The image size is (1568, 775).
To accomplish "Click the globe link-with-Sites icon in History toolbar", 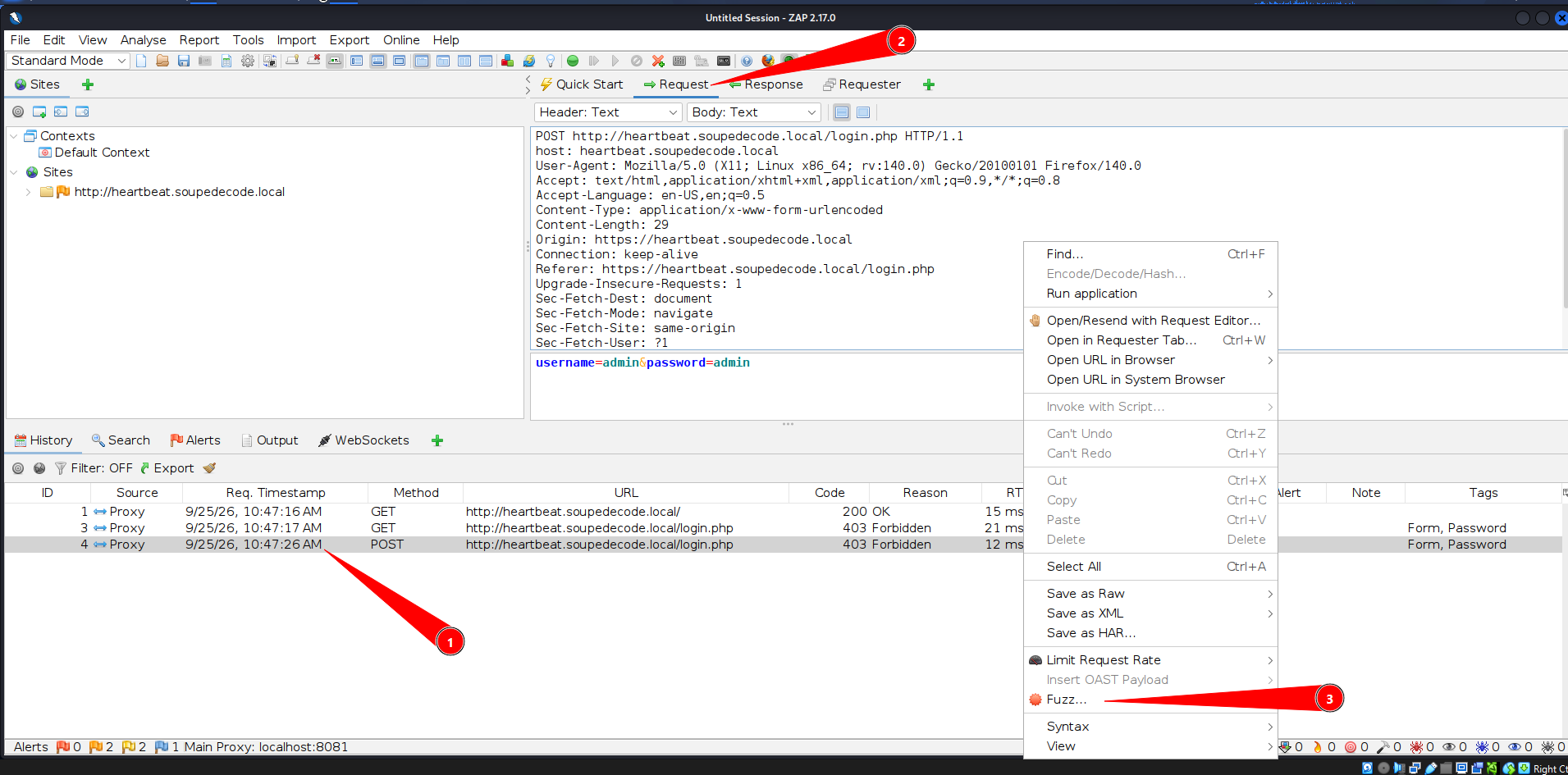I will pos(39,468).
